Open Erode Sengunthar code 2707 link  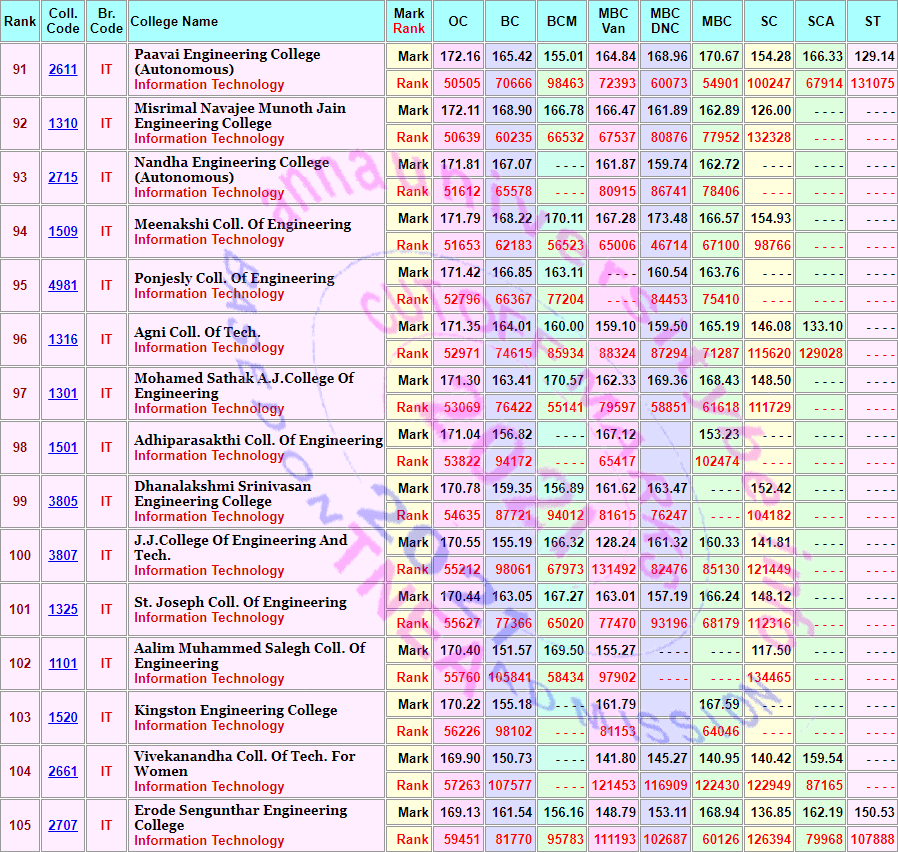tap(63, 826)
